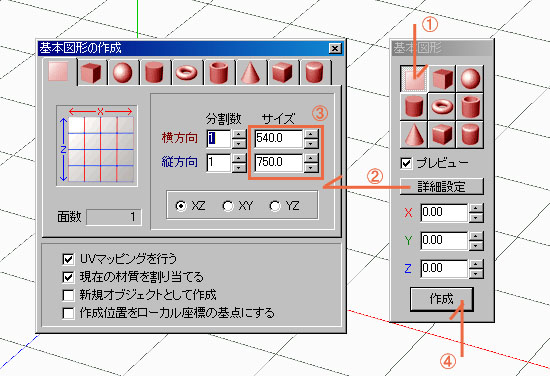
Task: Toggle 現在の材質を割り当てる checkbox
Action: click(x=68, y=277)
